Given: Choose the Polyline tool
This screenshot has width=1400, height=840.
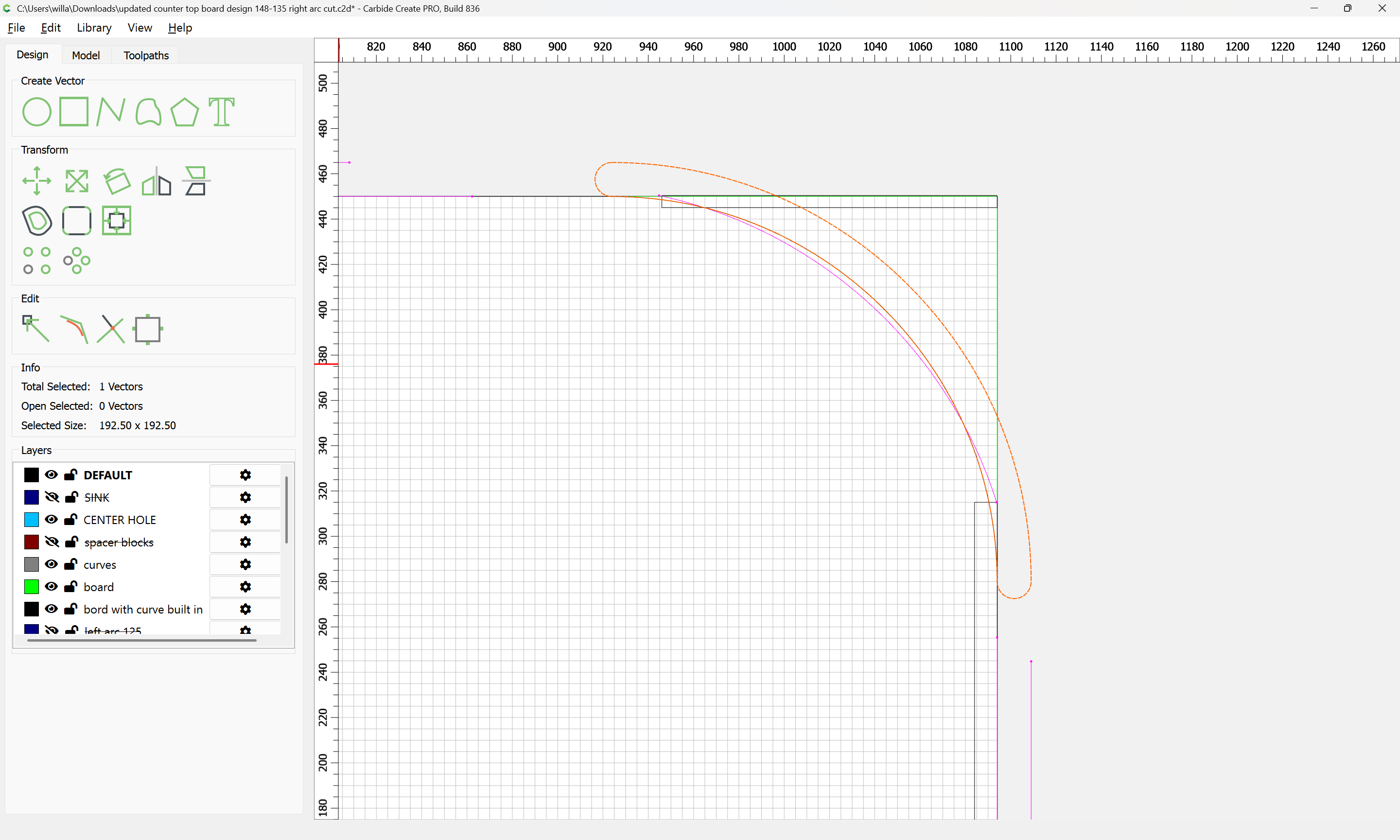Looking at the screenshot, I should [x=110, y=111].
